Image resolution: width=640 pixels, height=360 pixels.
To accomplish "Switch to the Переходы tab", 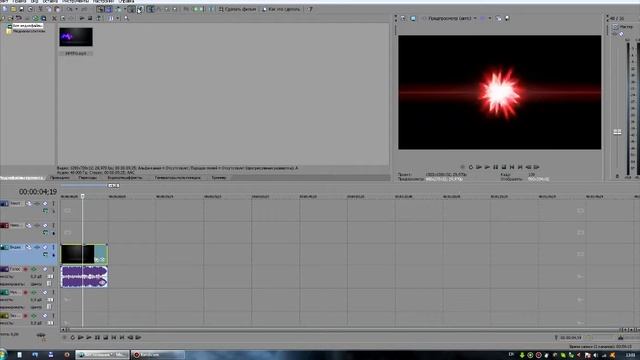I will 87,178.
